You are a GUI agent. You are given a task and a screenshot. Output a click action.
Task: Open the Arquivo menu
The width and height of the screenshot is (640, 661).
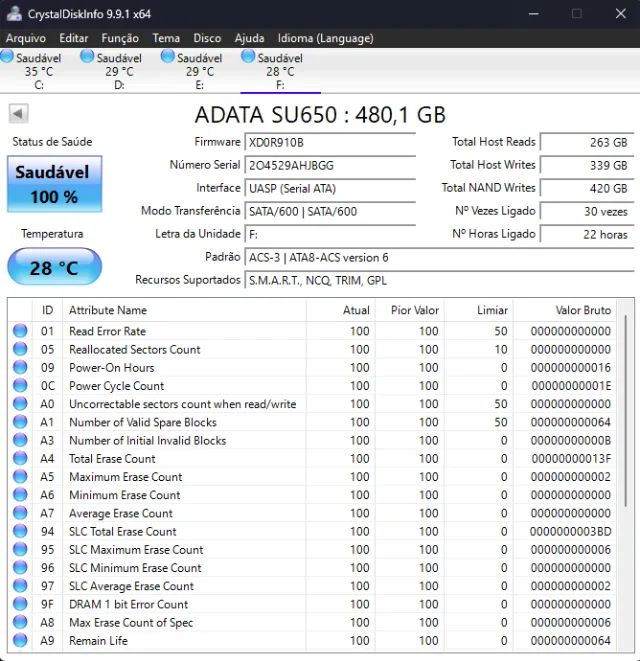pyautogui.click(x=26, y=38)
